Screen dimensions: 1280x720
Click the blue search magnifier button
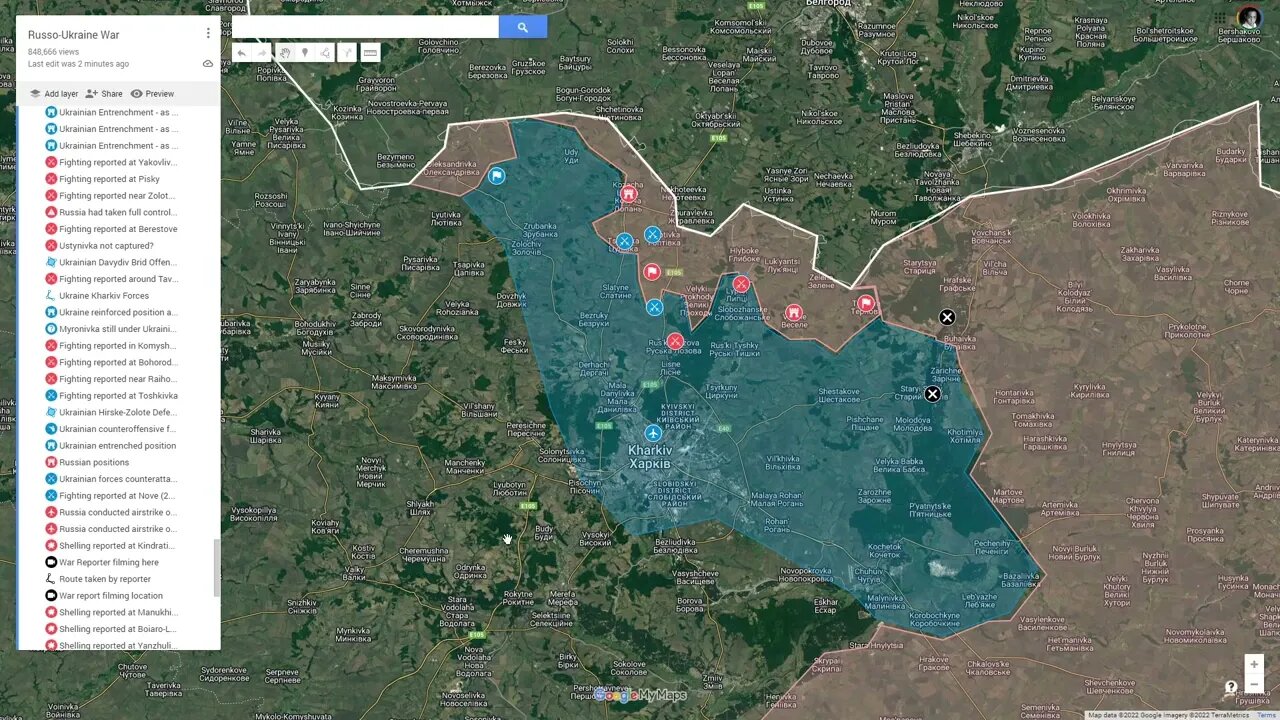click(x=522, y=27)
